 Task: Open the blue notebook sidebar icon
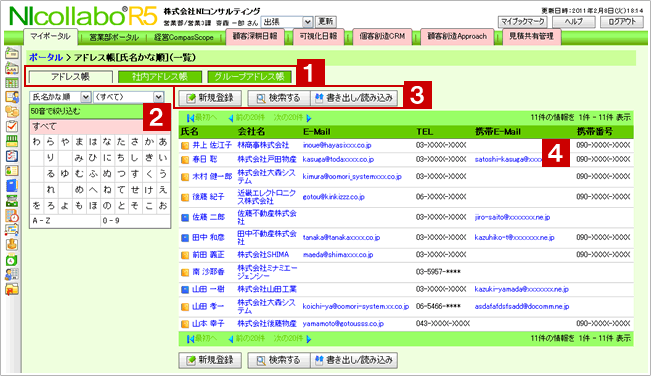point(12,185)
